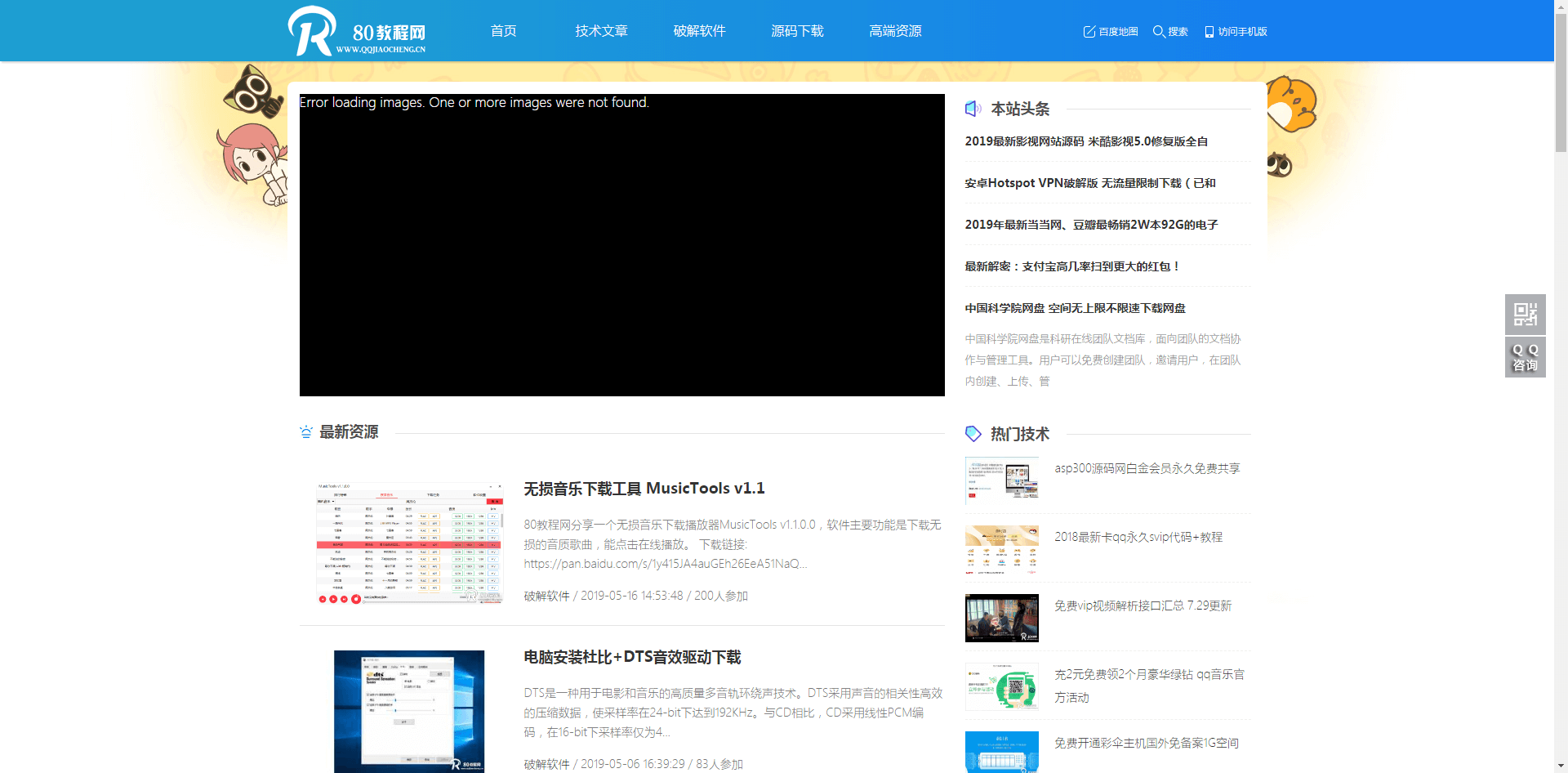Open the 技术文章 navigation tab

point(601,31)
